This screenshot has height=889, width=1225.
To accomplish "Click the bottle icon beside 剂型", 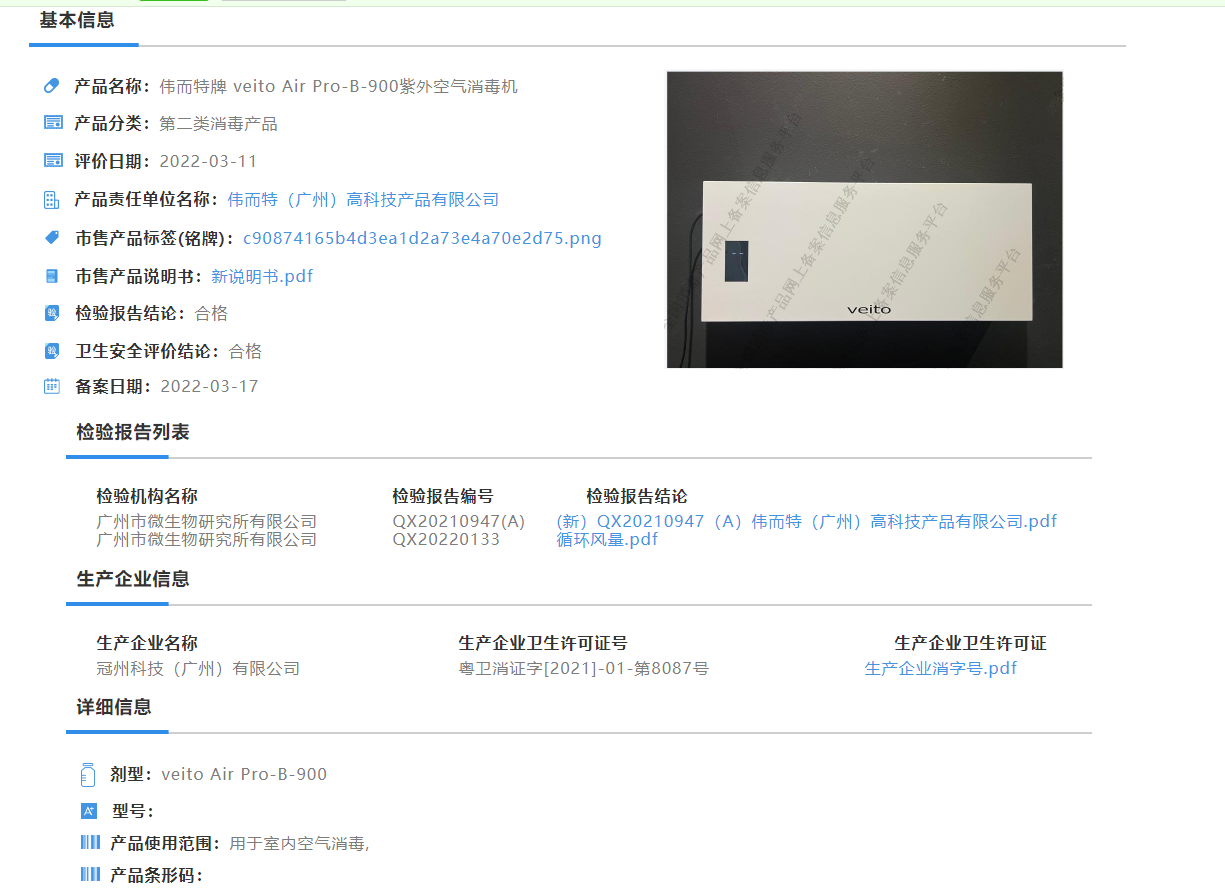I will pos(88,774).
